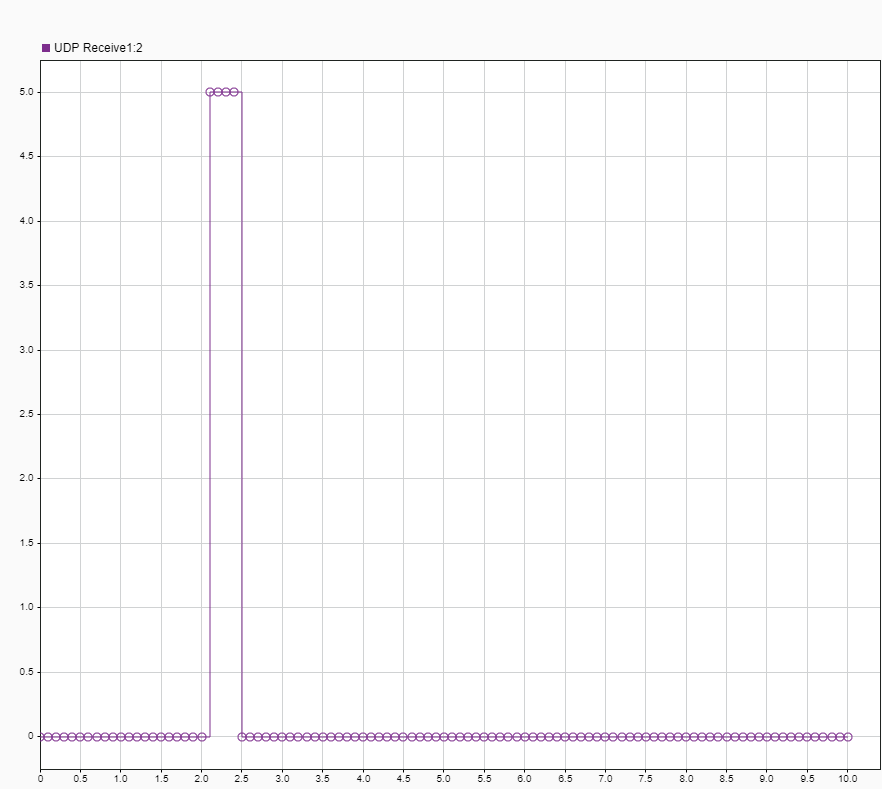Select last data marker on the 5.0 plateau

[234, 92]
